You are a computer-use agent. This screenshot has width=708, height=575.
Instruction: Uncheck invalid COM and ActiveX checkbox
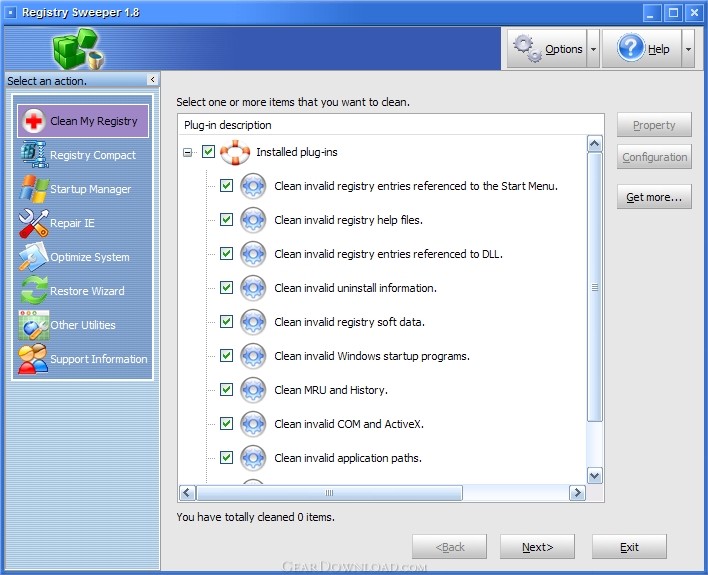(226, 424)
